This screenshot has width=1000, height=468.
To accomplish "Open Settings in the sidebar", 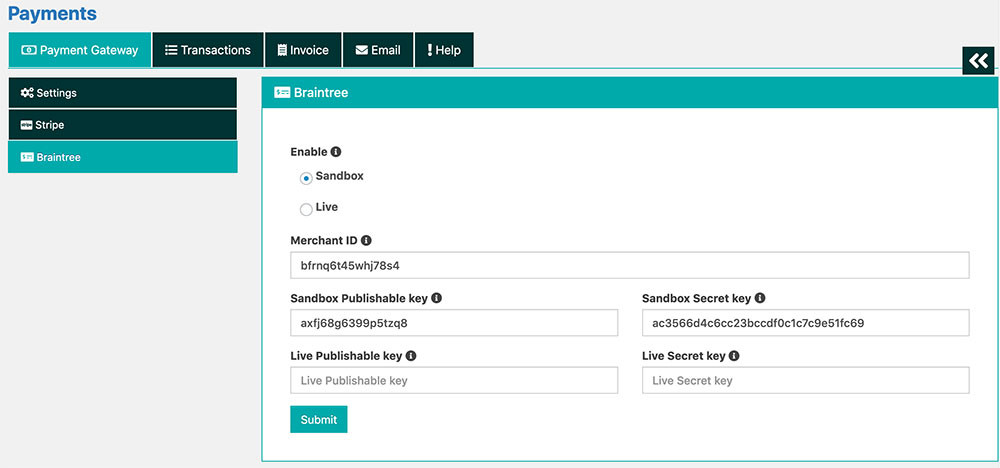I will tap(122, 93).
